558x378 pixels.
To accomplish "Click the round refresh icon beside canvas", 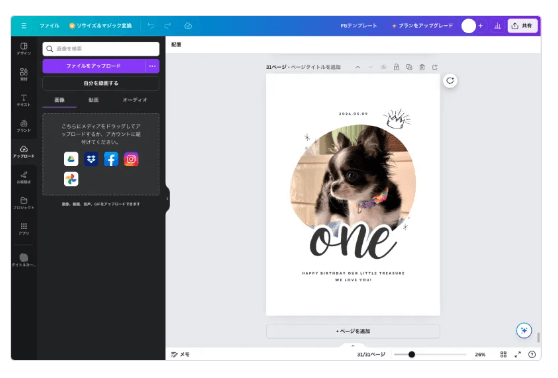I will (450, 80).
